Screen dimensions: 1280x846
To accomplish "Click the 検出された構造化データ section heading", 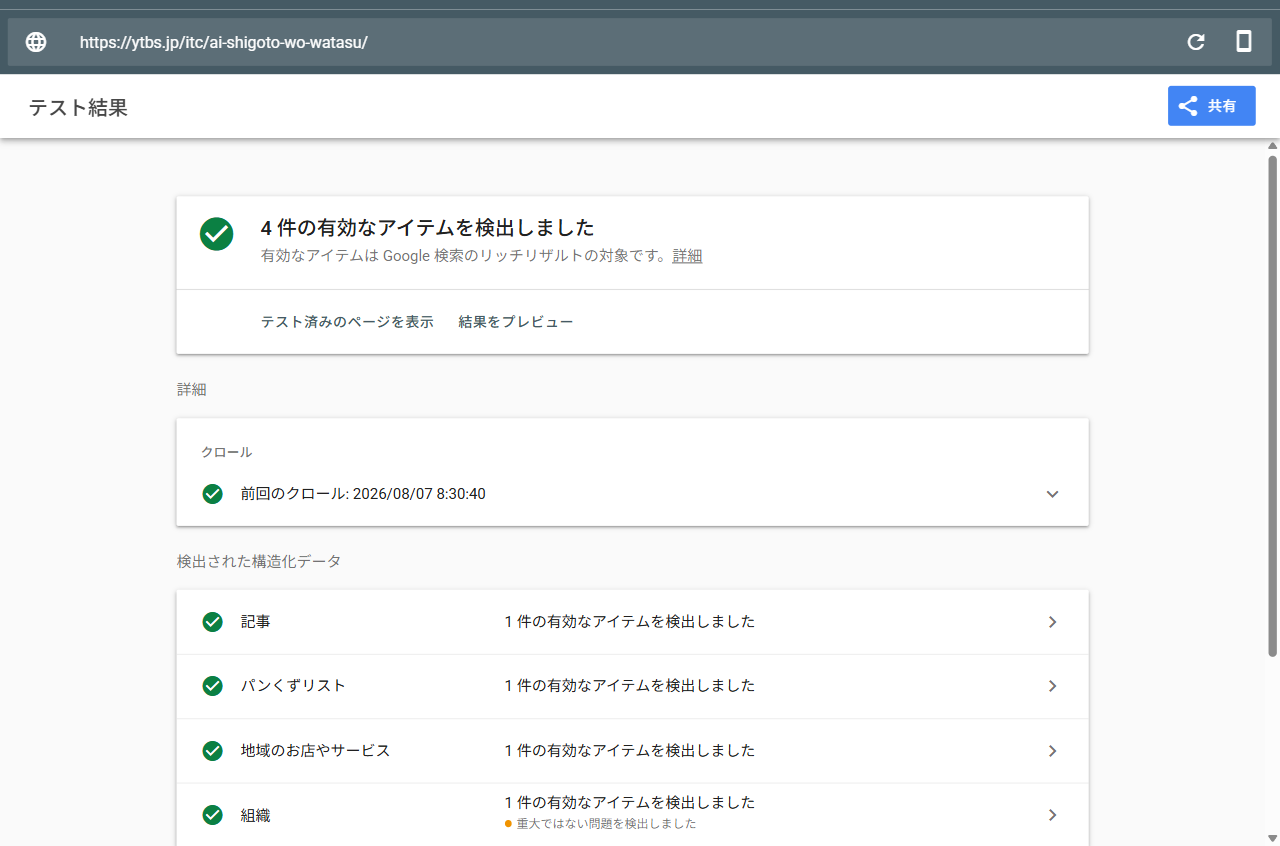I will [x=259, y=562].
